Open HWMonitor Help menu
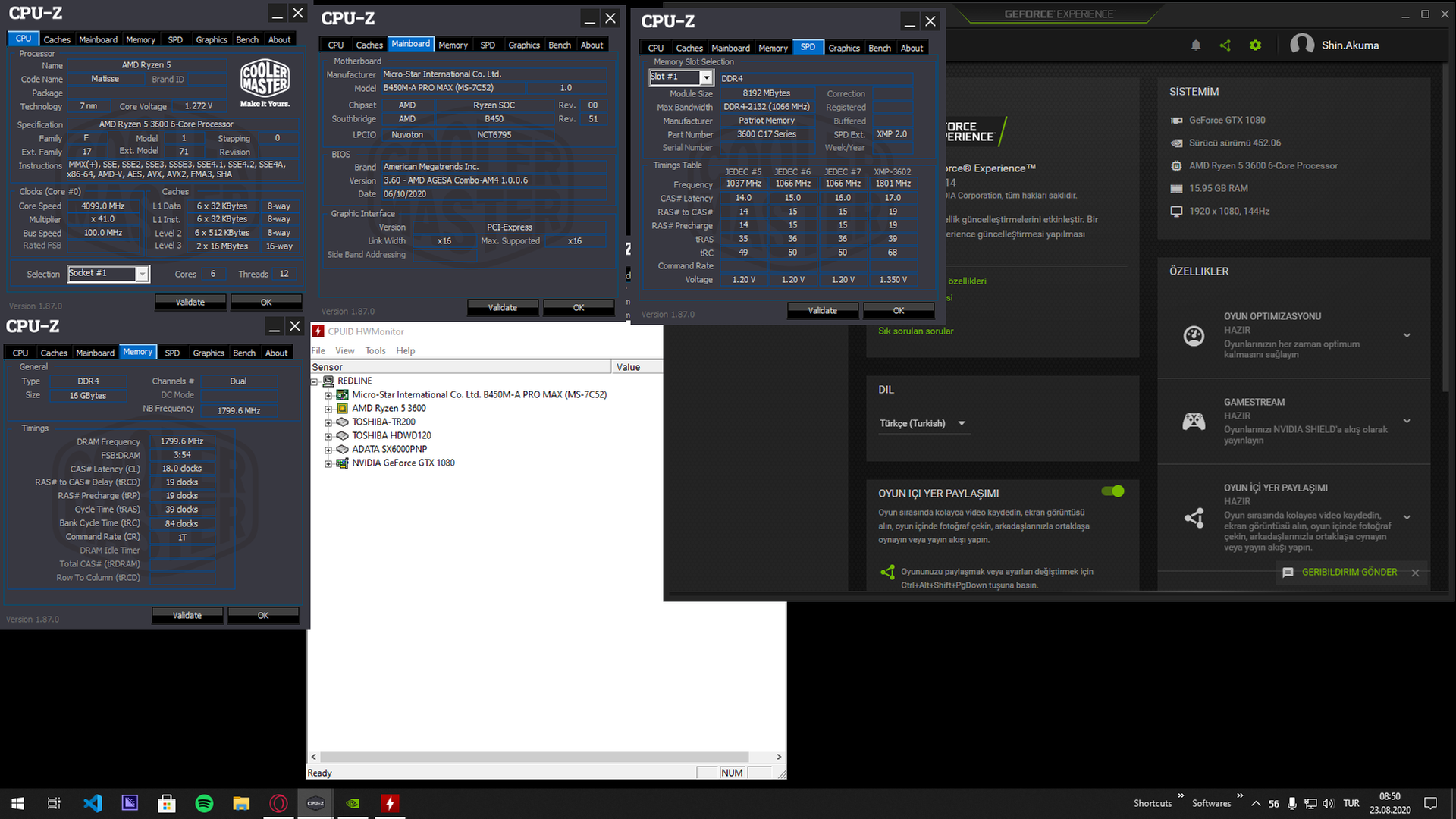1456x819 pixels. click(x=406, y=350)
